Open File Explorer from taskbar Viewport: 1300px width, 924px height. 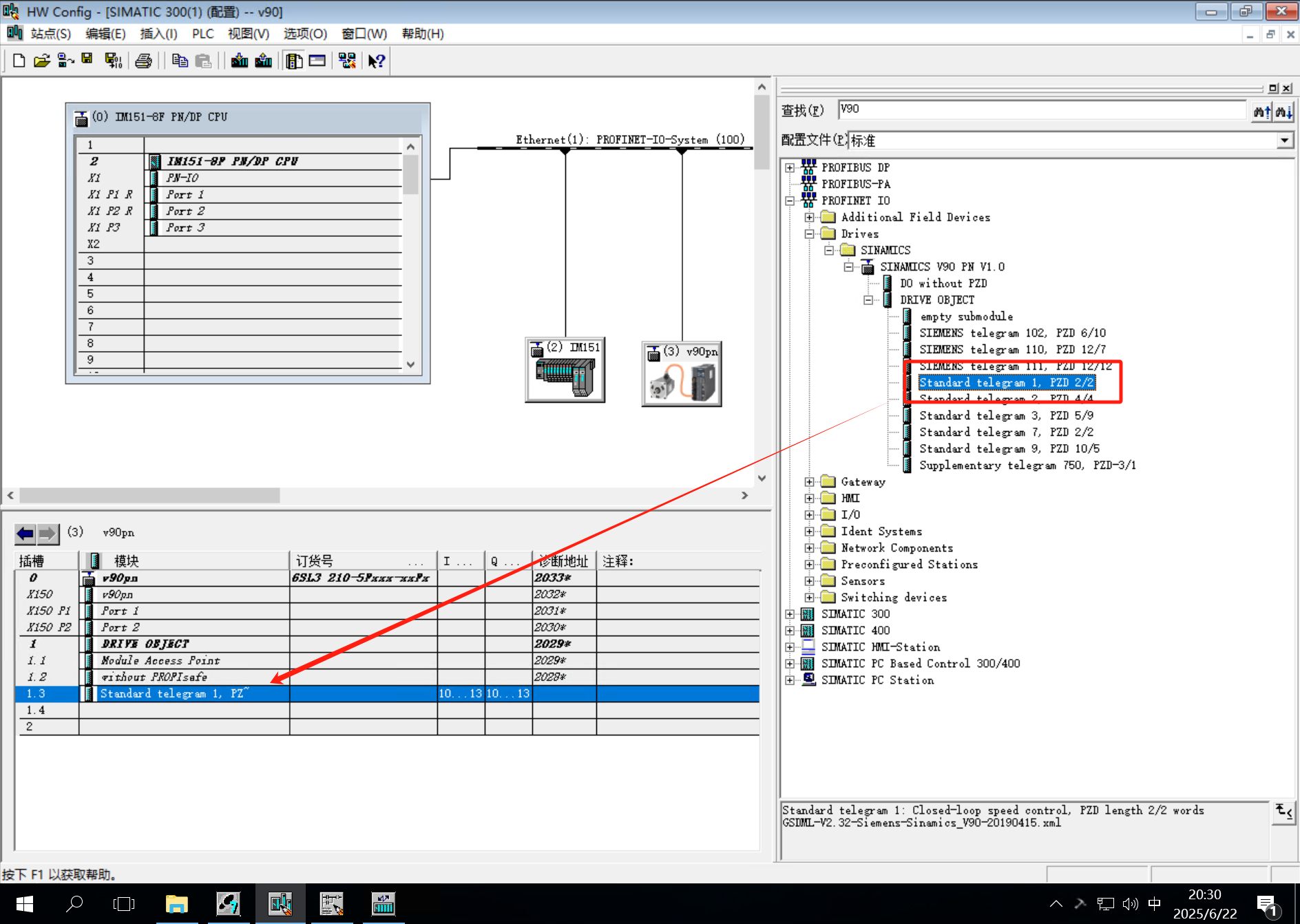(177, 904)
